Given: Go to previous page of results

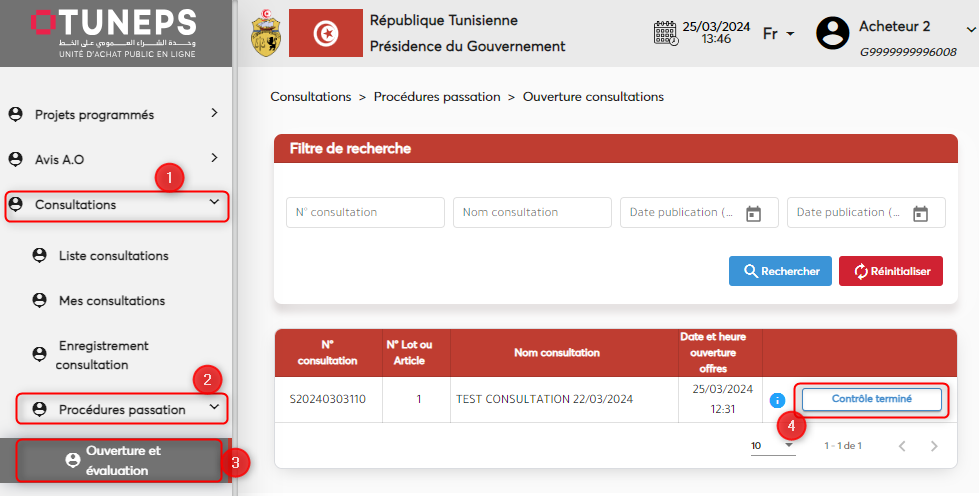Looking at the screenshot, I should coord(901,446).
